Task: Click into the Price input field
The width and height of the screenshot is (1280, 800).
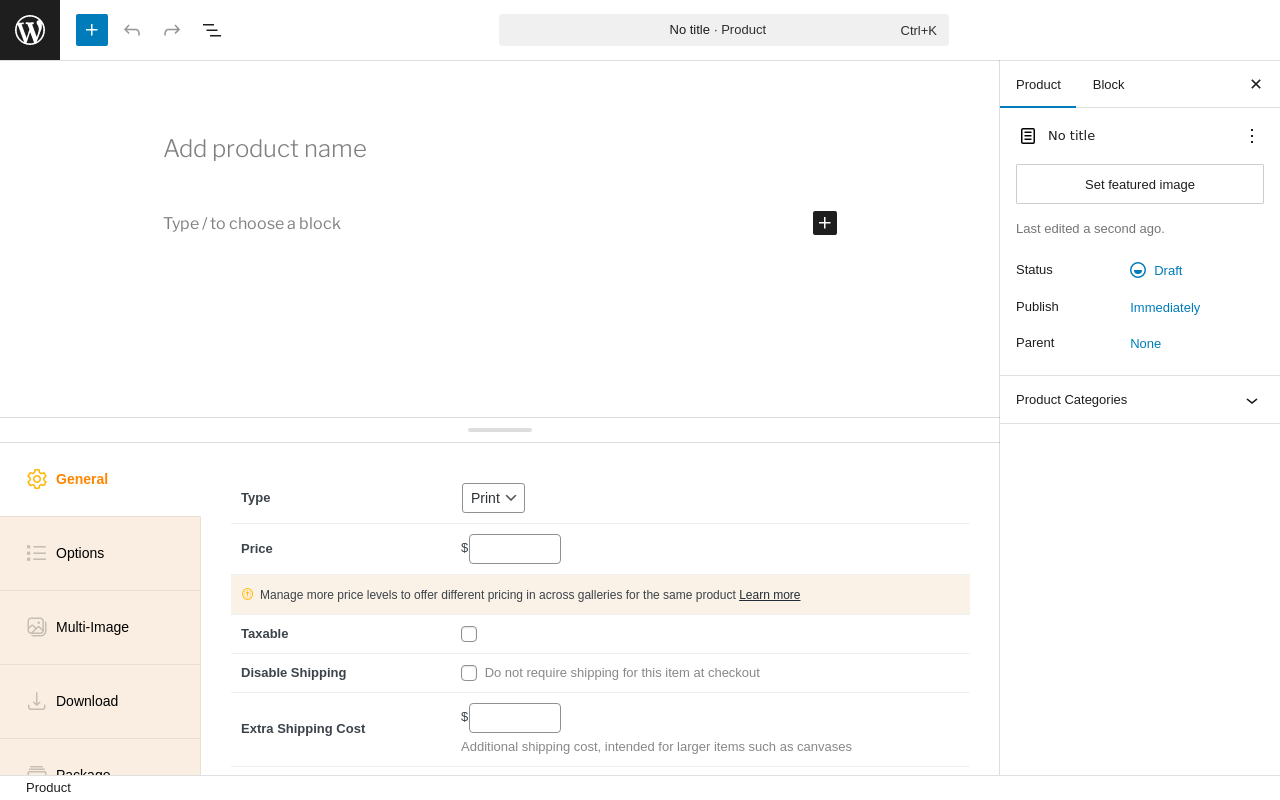Action: pyautogui.click(x=515, y=549)
